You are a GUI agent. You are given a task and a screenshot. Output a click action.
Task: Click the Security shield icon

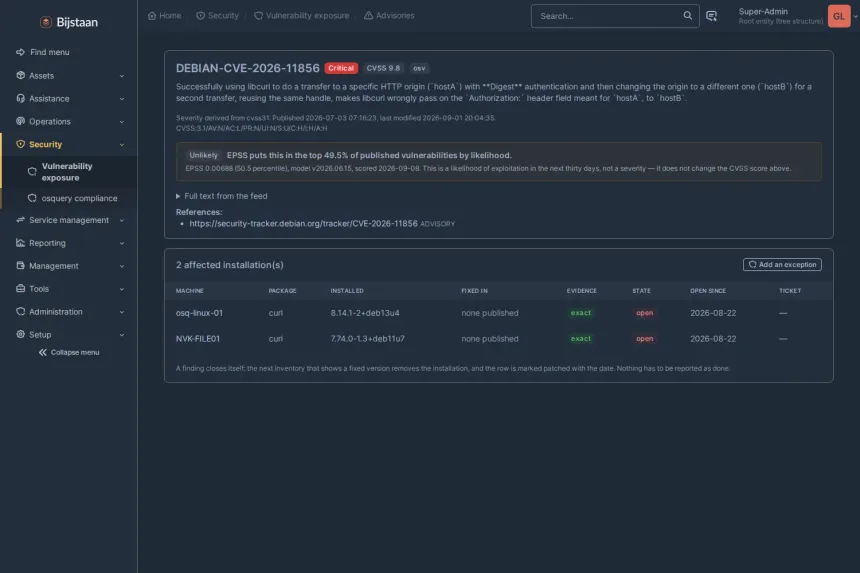[21, 144]
